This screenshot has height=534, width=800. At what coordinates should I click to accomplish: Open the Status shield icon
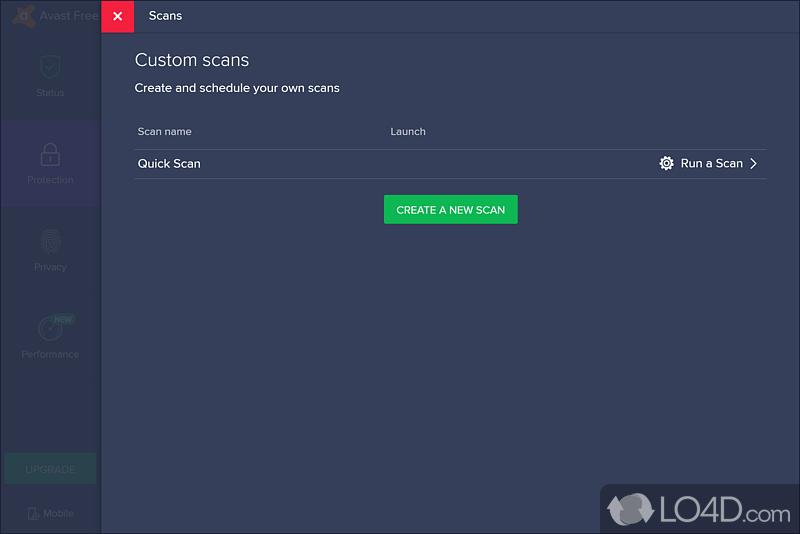tap(50, 67)
